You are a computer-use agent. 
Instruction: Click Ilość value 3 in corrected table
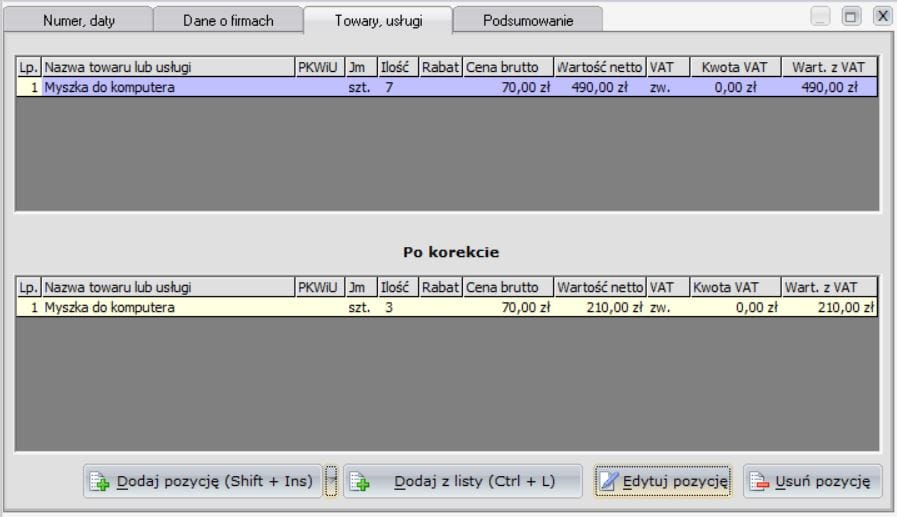coord(389,308)
